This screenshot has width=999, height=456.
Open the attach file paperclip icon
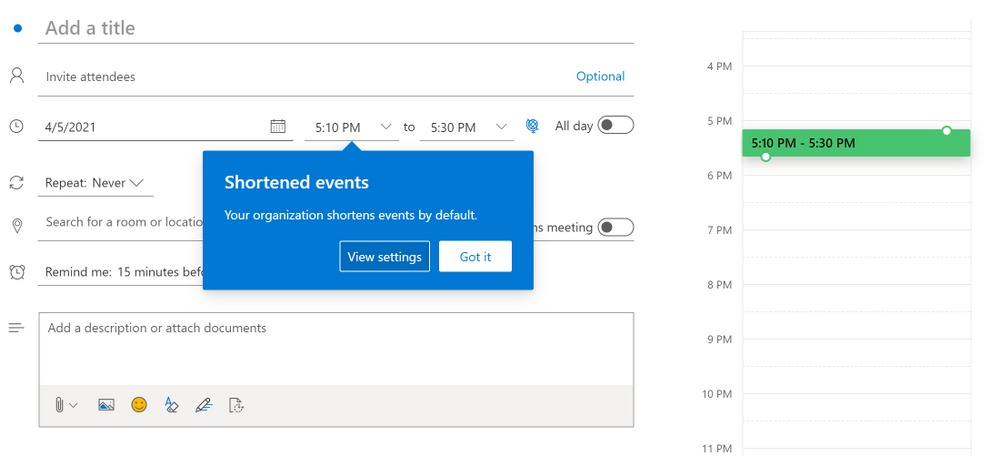pyautogui.click(x=59, y=404)
